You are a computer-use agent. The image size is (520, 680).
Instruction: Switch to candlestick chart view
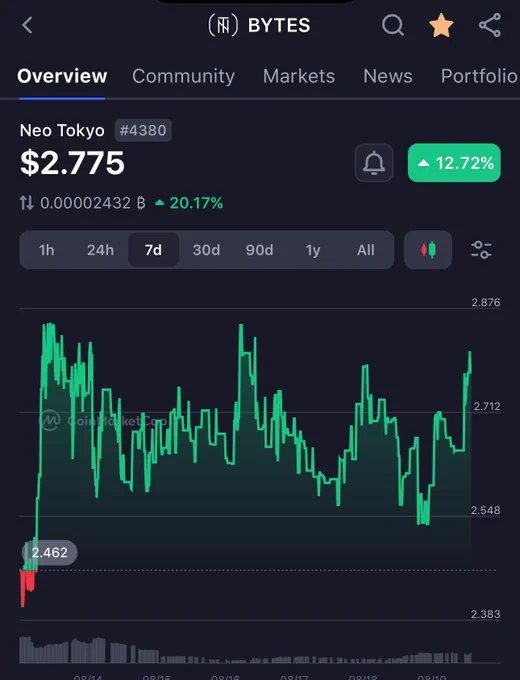428,250
